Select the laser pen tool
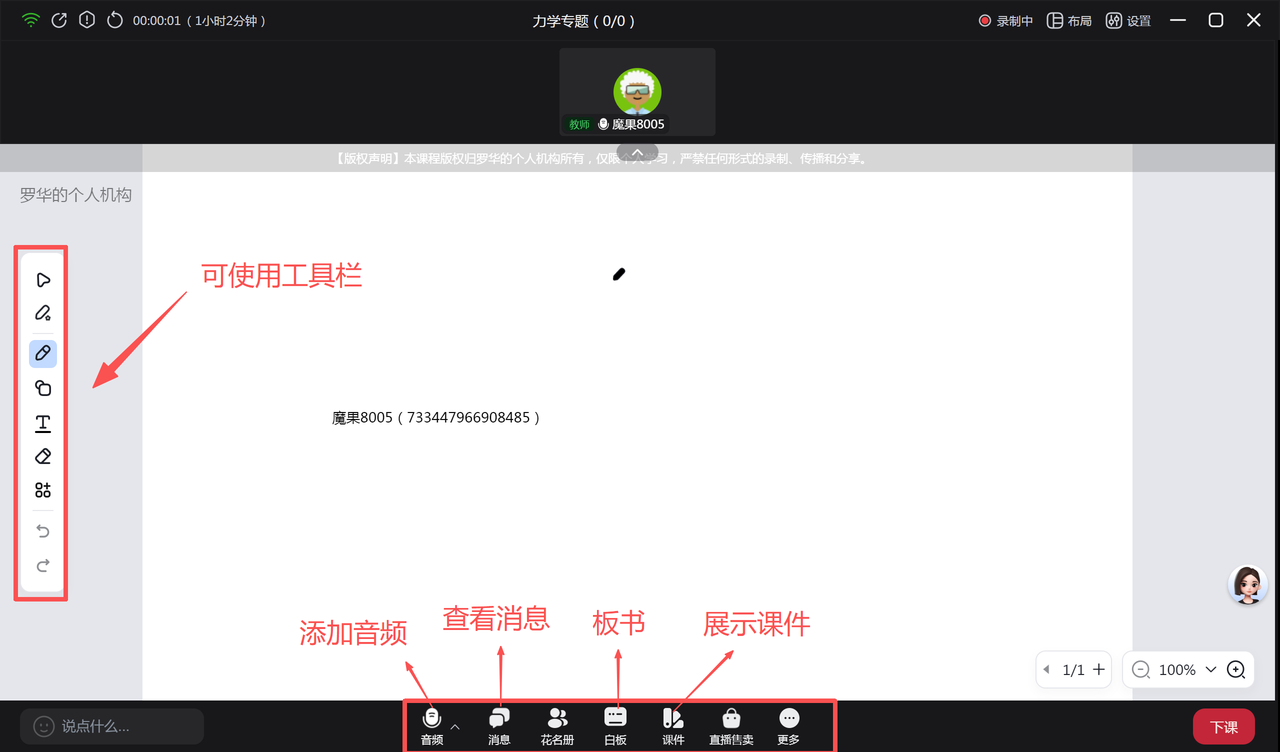This screenshot has height=752, width=1280. 43,314
